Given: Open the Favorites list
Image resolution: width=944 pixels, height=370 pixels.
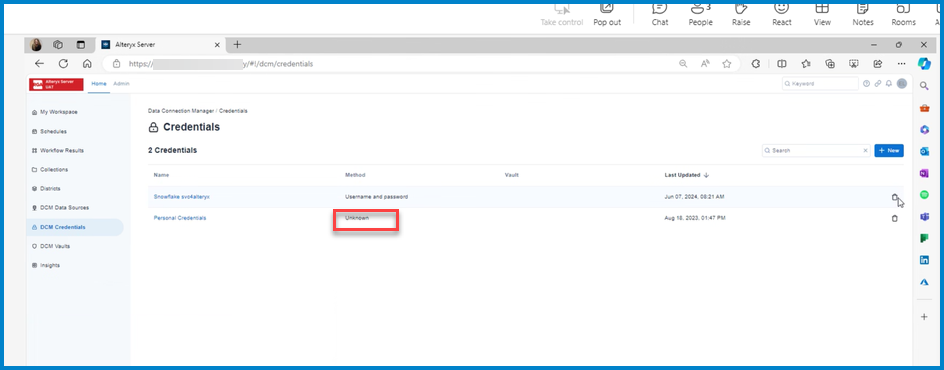Looking at the screenshot, I should click(806, 64).
